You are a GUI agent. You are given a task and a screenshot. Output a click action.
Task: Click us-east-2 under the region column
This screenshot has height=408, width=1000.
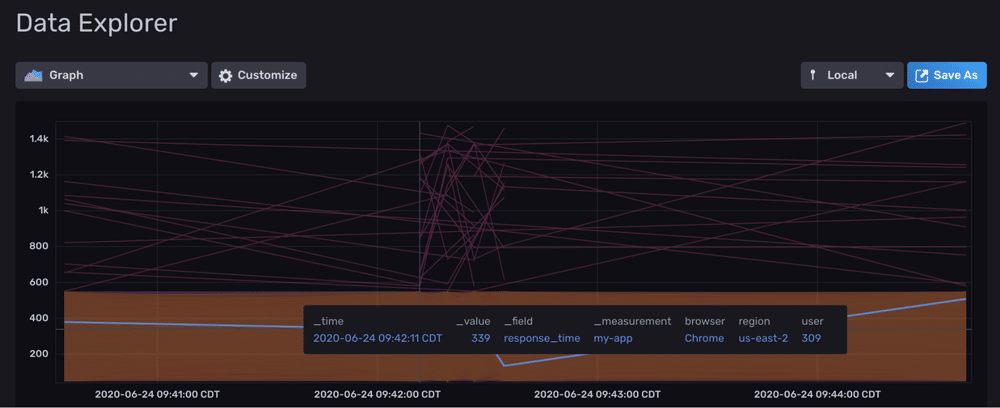tap(763, 338)
